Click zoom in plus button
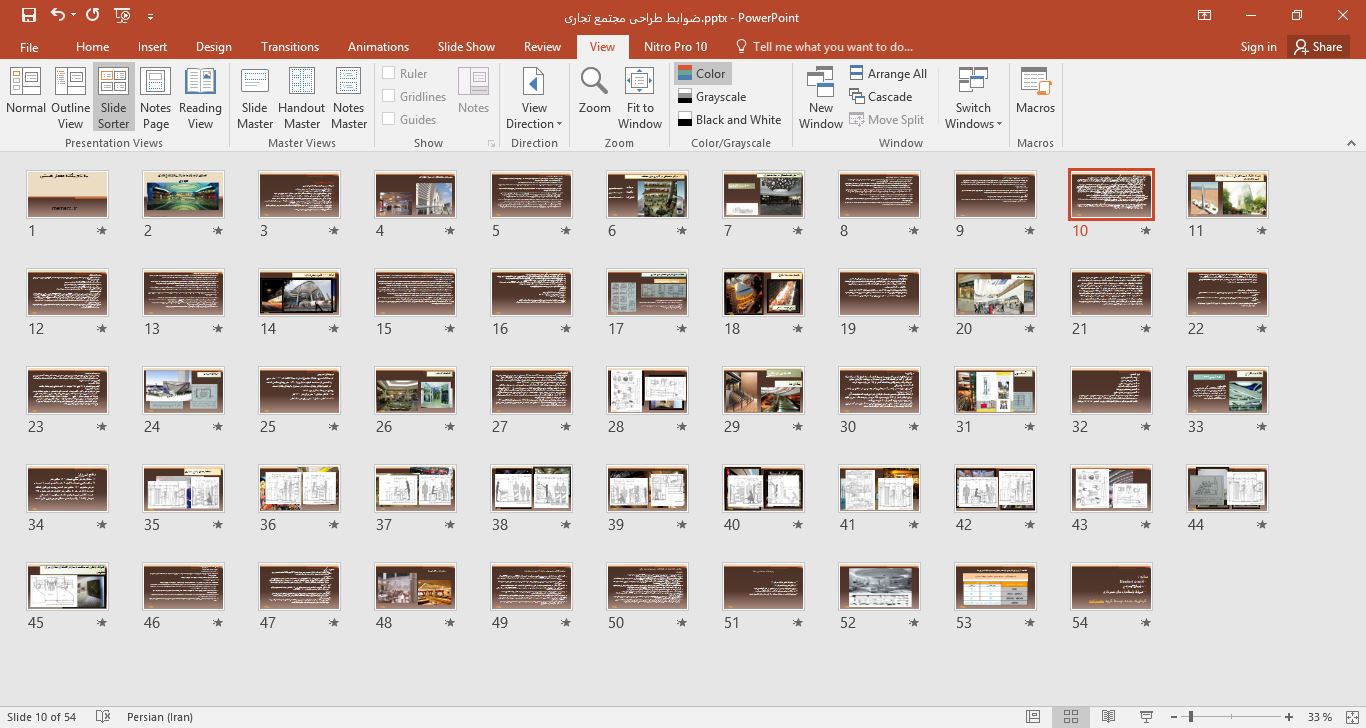 coord(1289,716)
